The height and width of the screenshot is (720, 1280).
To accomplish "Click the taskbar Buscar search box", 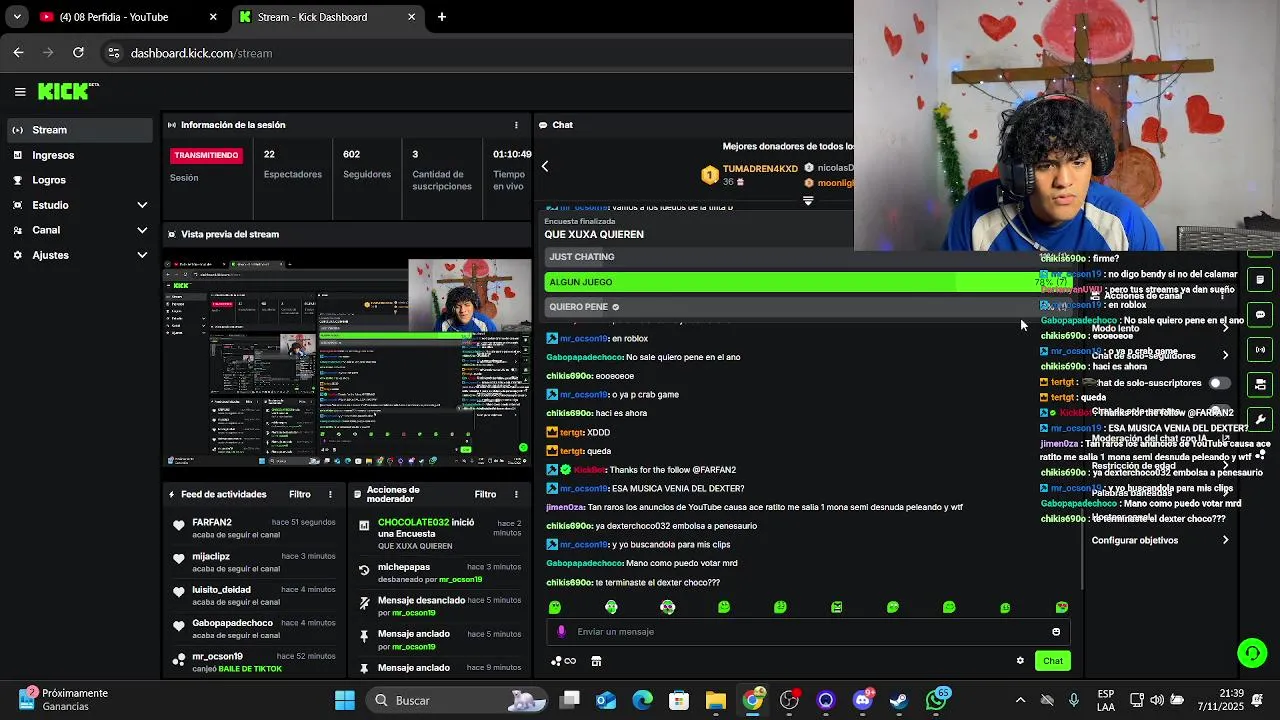I will pos(457,700).
